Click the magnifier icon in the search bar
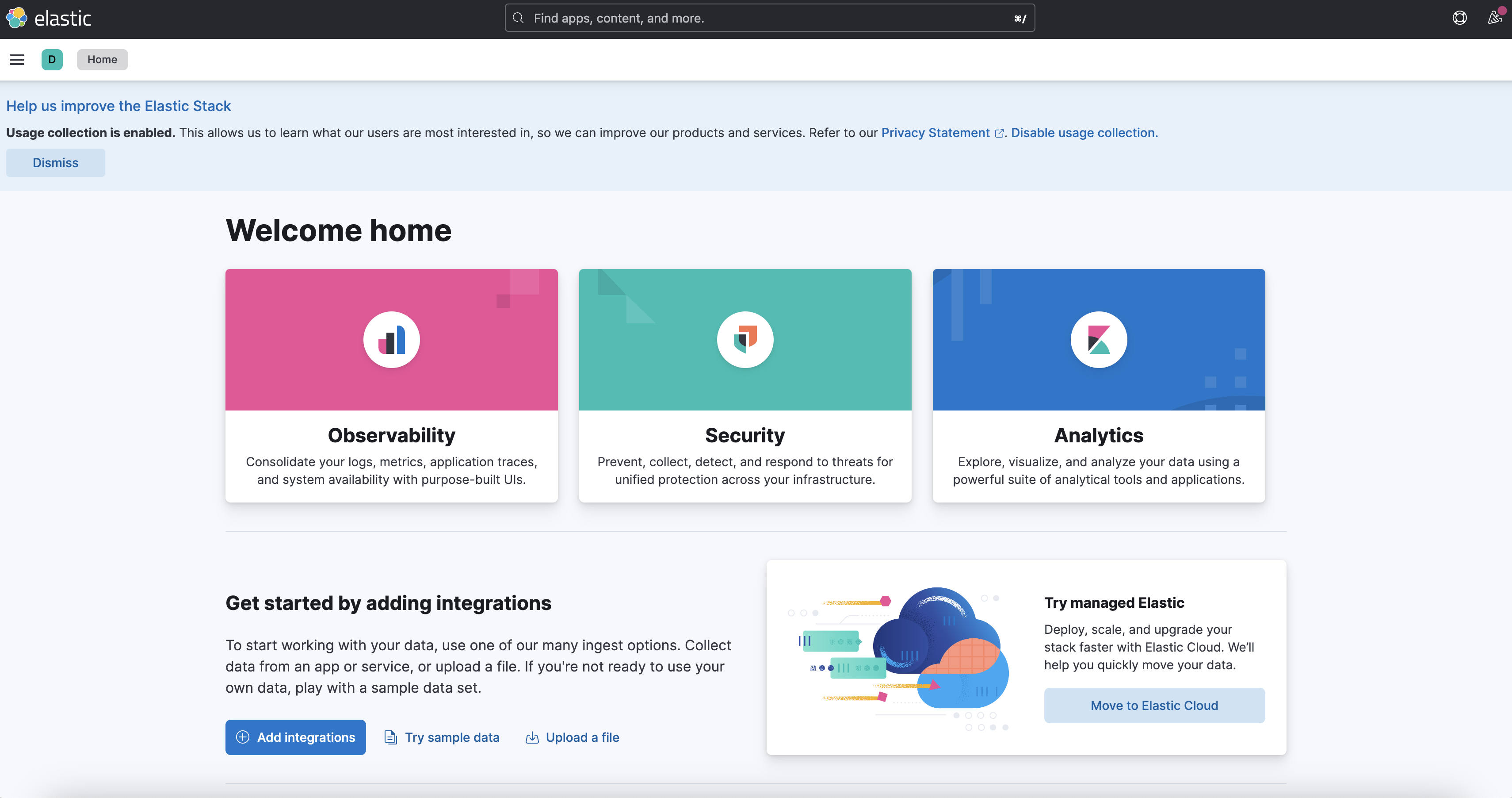Viewport: 1512px width, 798px height. click(518, 18)
